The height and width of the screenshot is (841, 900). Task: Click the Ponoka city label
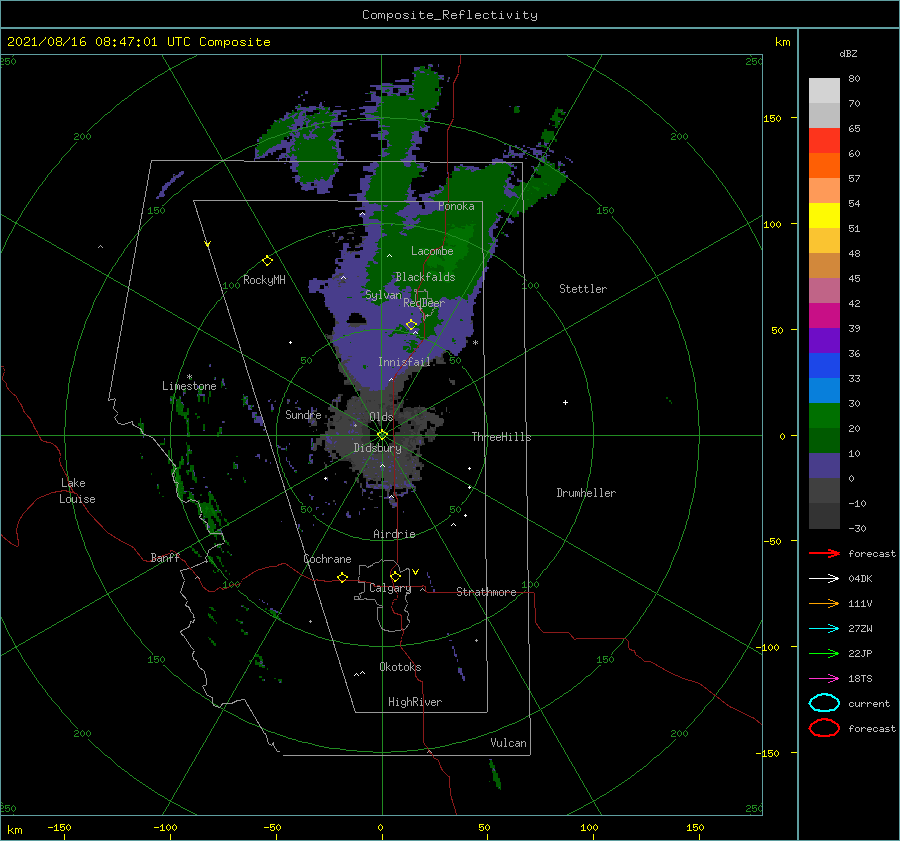point(456,206)
